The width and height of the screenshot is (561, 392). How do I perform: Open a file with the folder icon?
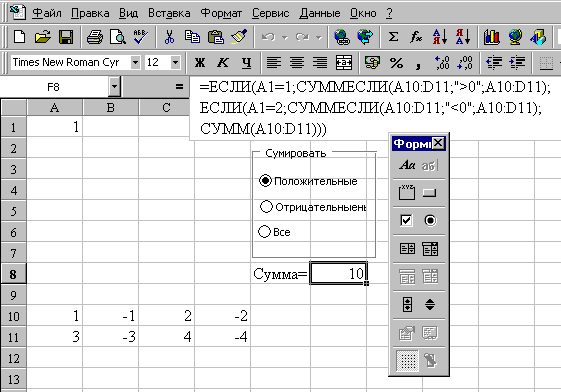coord(42,37)
